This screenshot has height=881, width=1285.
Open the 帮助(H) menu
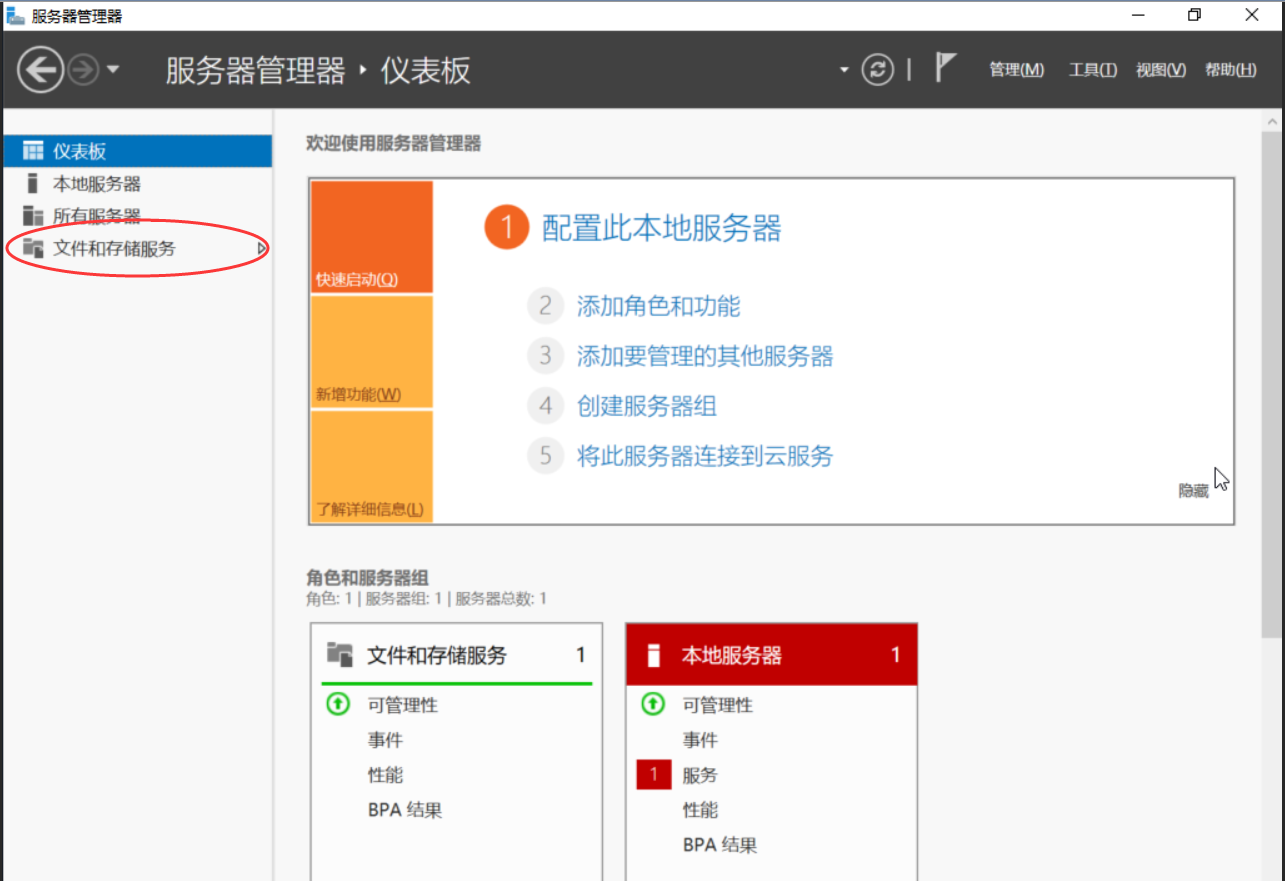pos(1230,70)
